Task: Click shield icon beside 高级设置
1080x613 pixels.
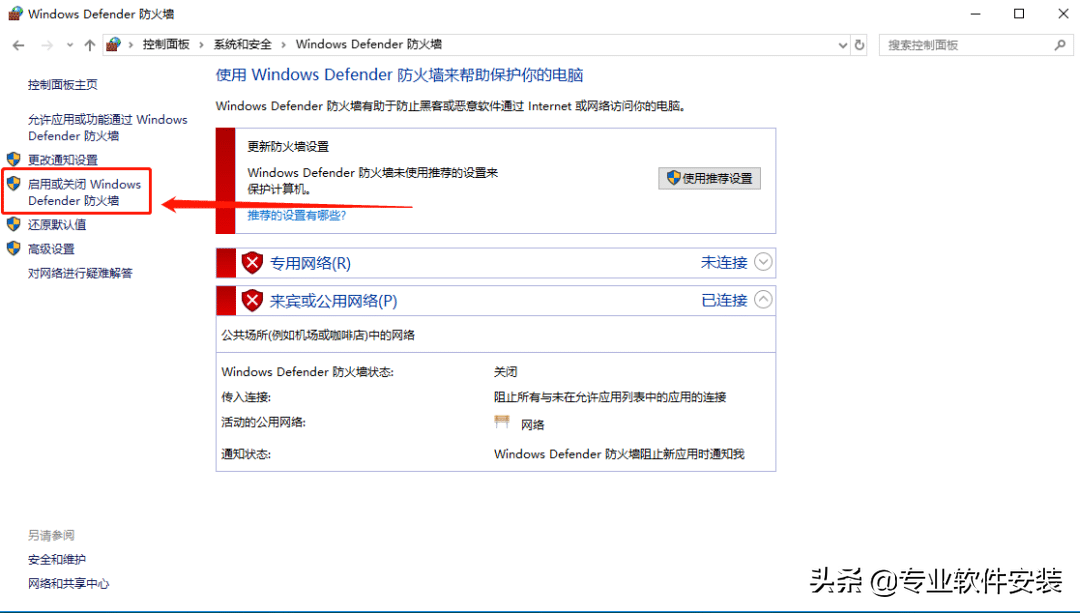Action: [x=13, y=248]
